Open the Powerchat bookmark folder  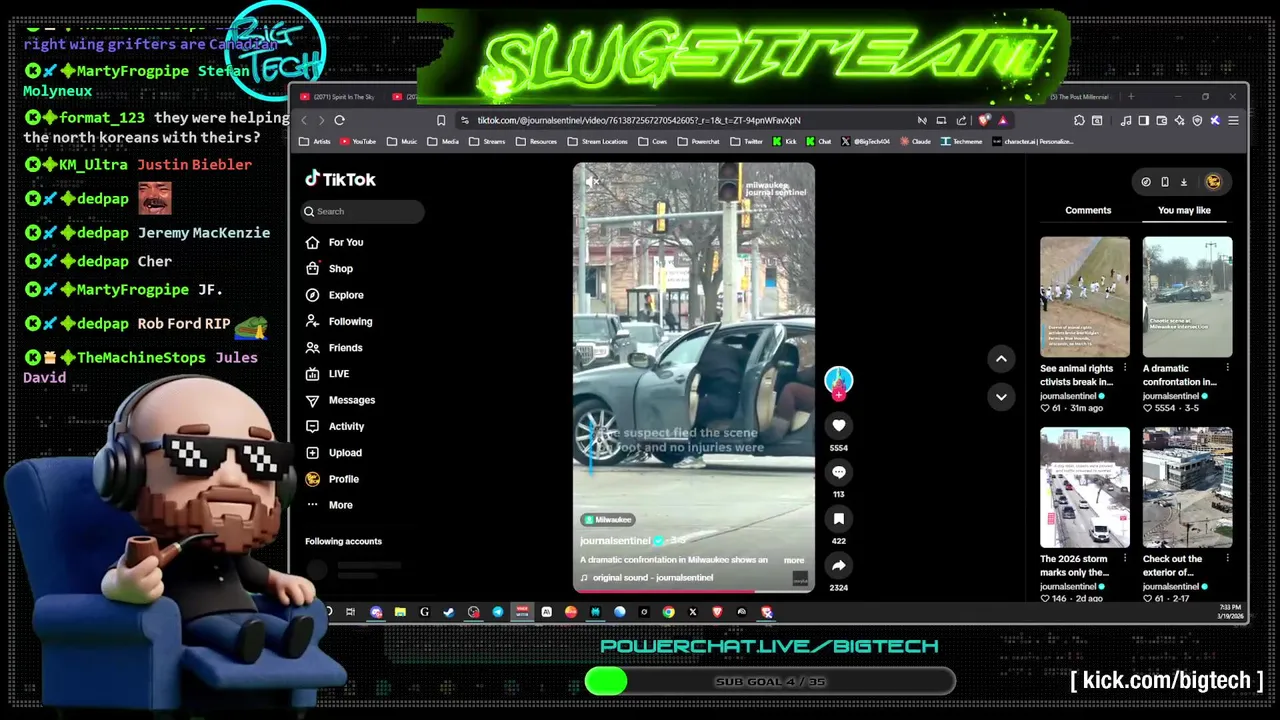(x=698, y=142)
